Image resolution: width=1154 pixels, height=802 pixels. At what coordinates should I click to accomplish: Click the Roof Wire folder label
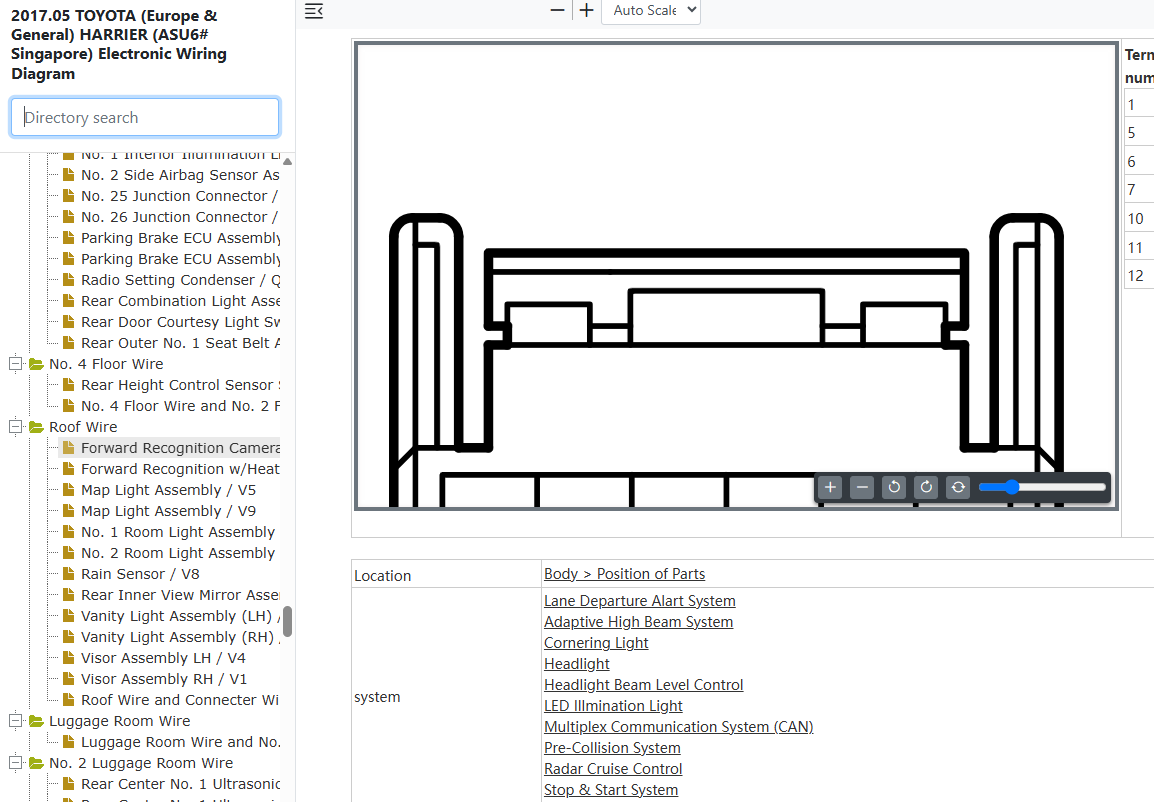83,427
